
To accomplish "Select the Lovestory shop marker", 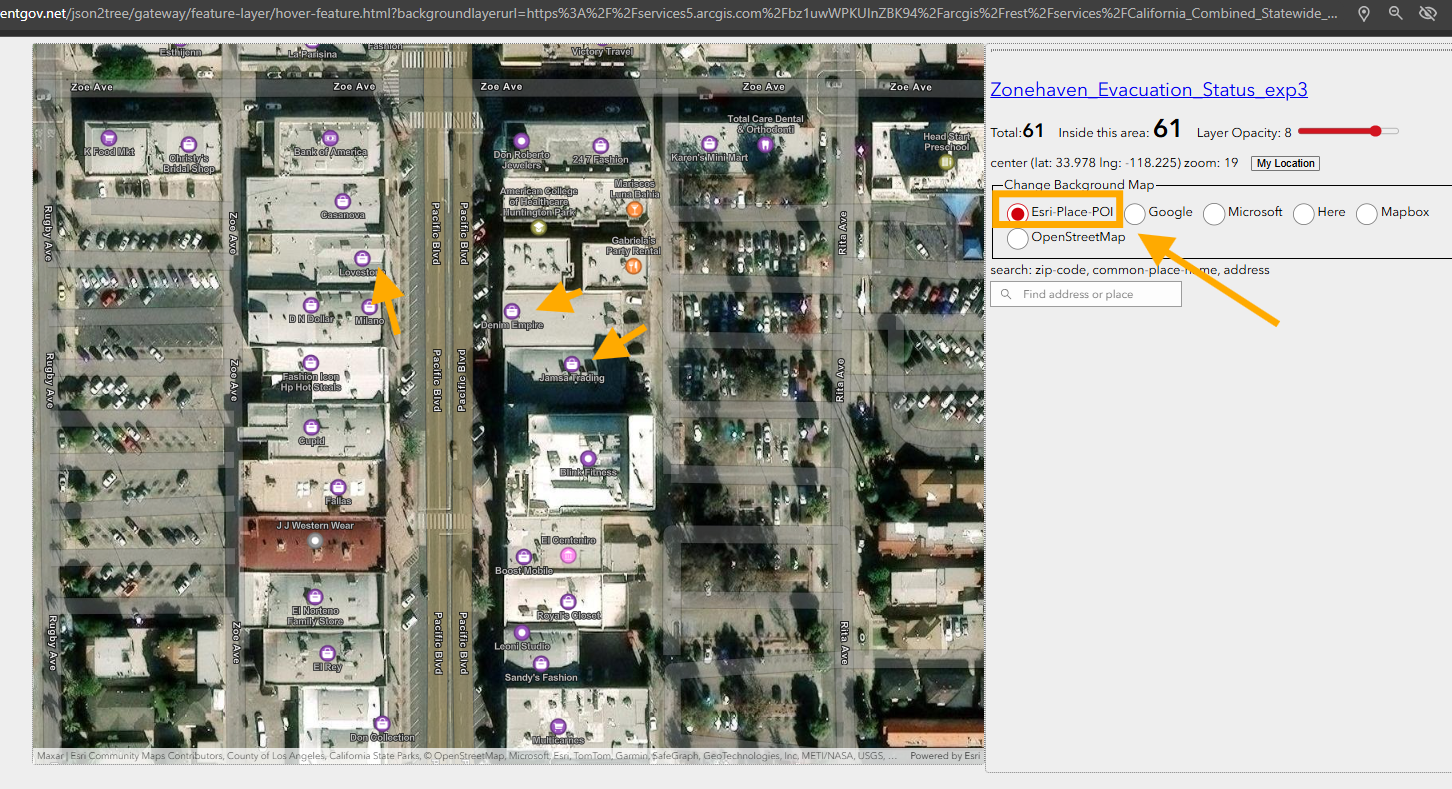I will pos(362,258).
